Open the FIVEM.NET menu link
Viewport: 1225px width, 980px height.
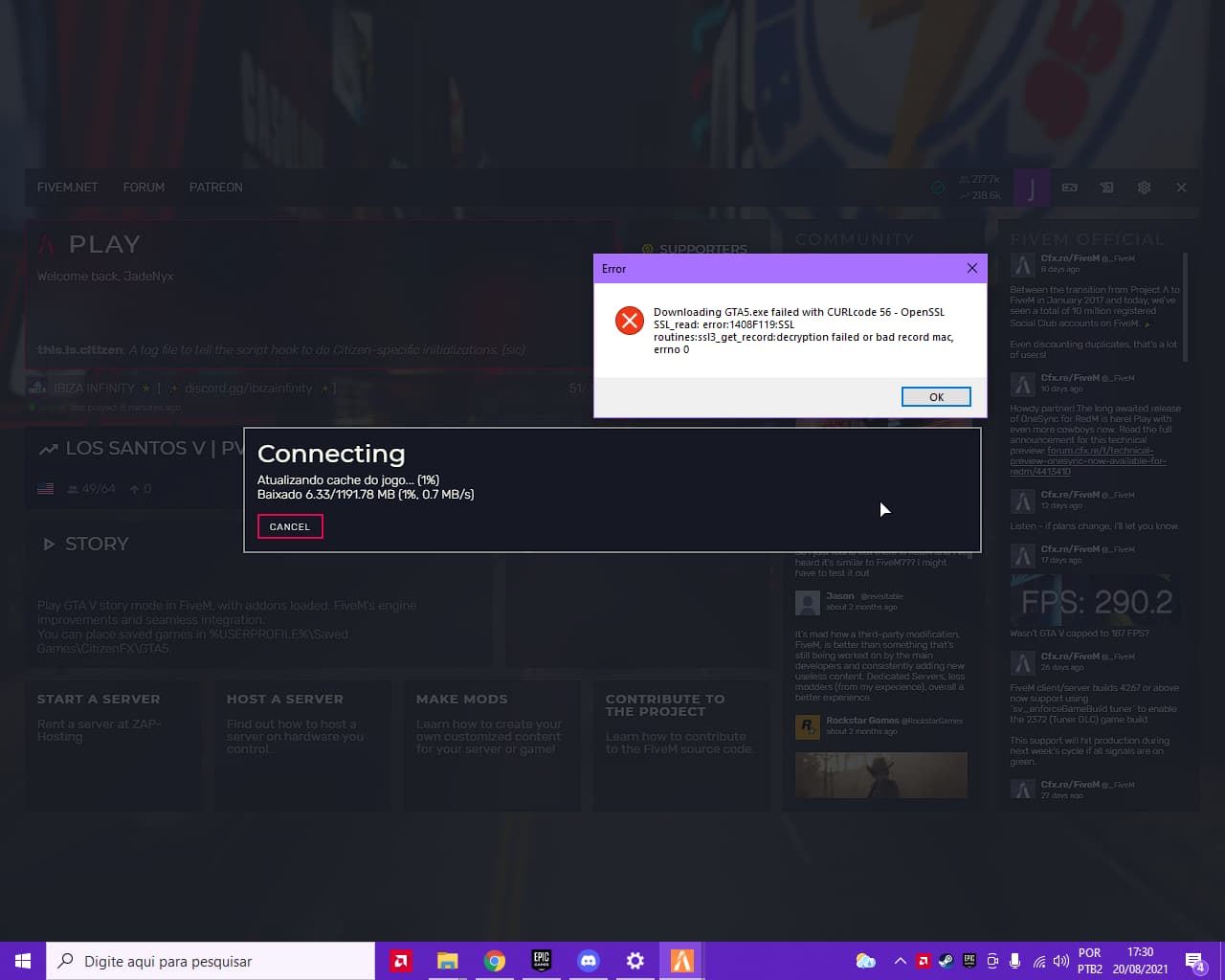pos(68,188)
